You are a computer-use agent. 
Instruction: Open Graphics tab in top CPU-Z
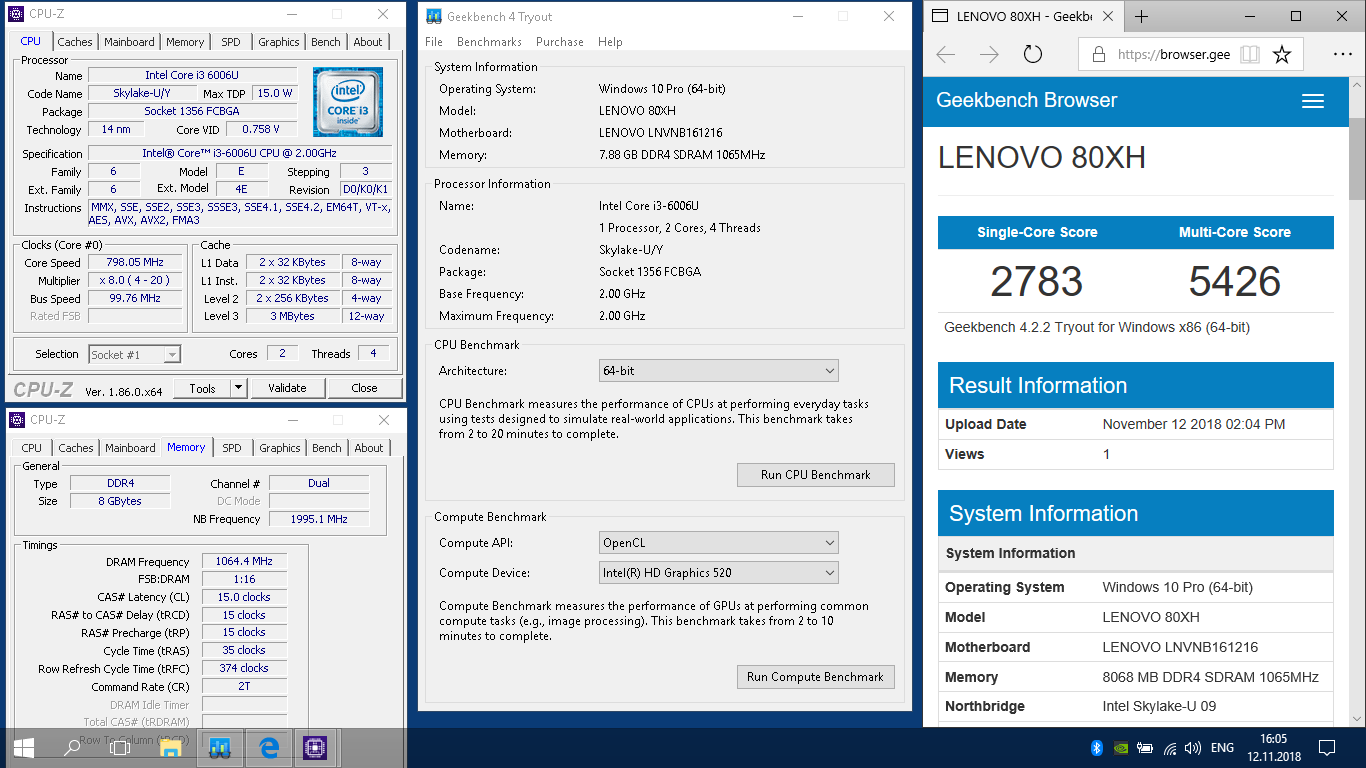tap(279, 42)
